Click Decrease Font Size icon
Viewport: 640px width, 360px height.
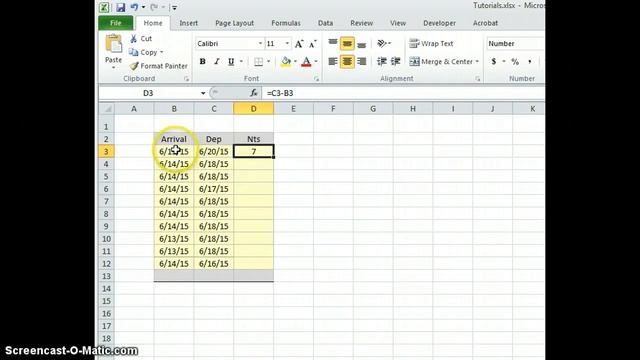click(313, 44)
